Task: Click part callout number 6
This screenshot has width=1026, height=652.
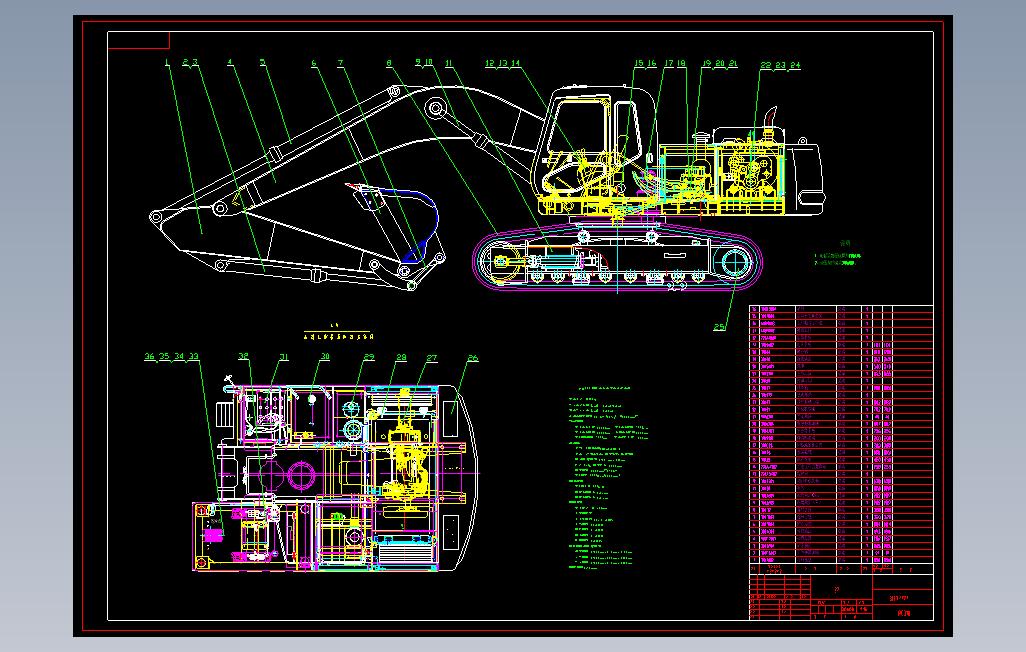Action: click(314, 63)
